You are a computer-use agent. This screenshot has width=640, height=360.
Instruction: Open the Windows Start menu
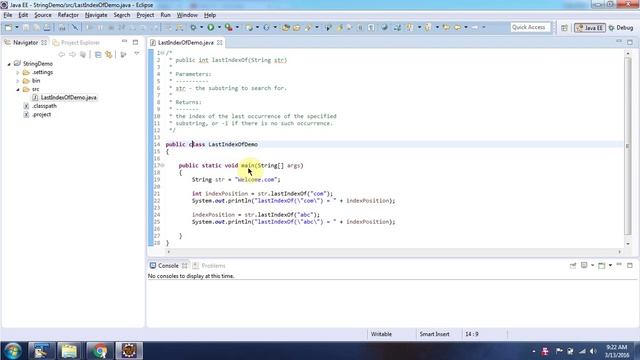13,351
